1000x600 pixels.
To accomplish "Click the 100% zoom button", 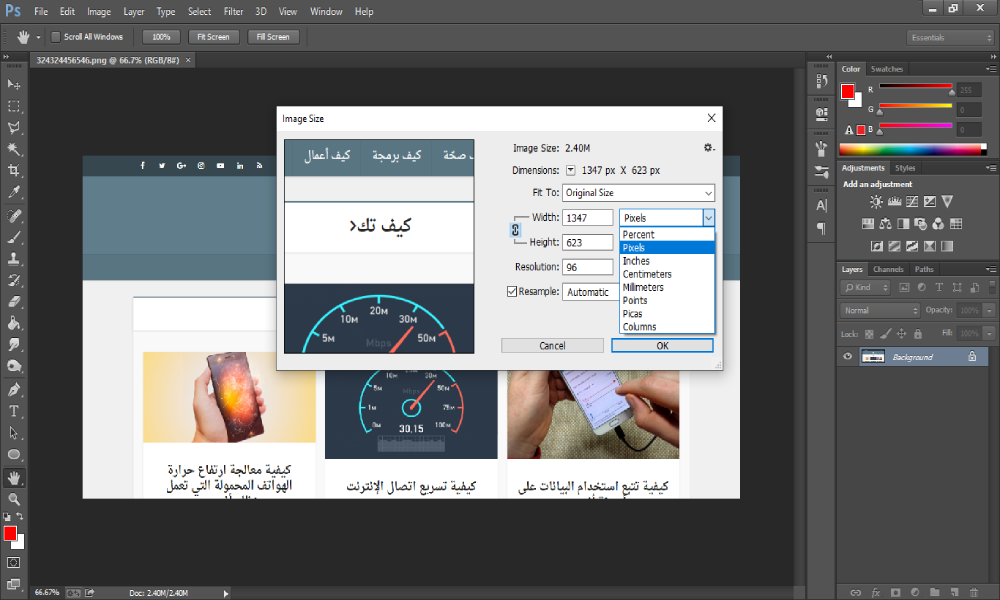I will pos(161,37).
